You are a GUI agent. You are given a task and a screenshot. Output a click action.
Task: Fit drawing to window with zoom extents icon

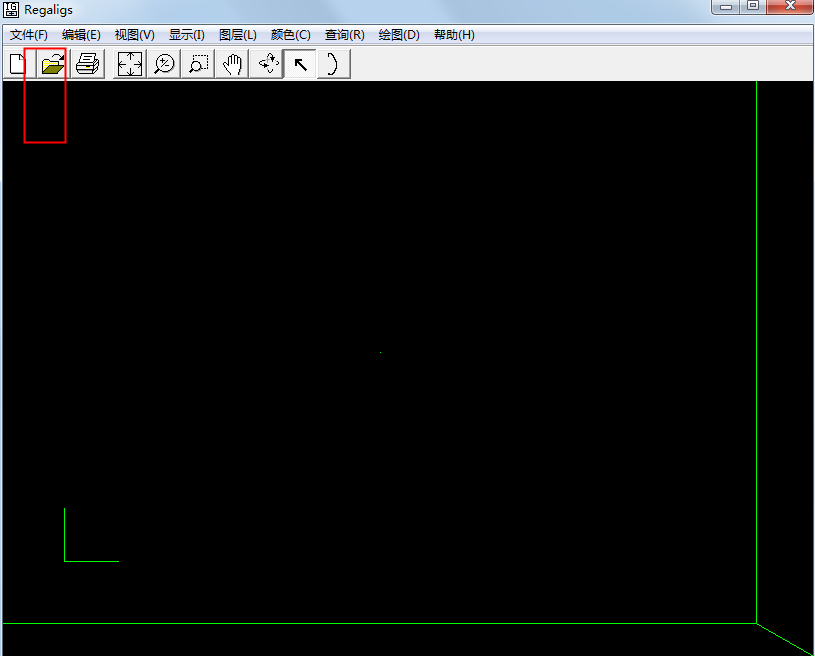click(x=130, y=64)
